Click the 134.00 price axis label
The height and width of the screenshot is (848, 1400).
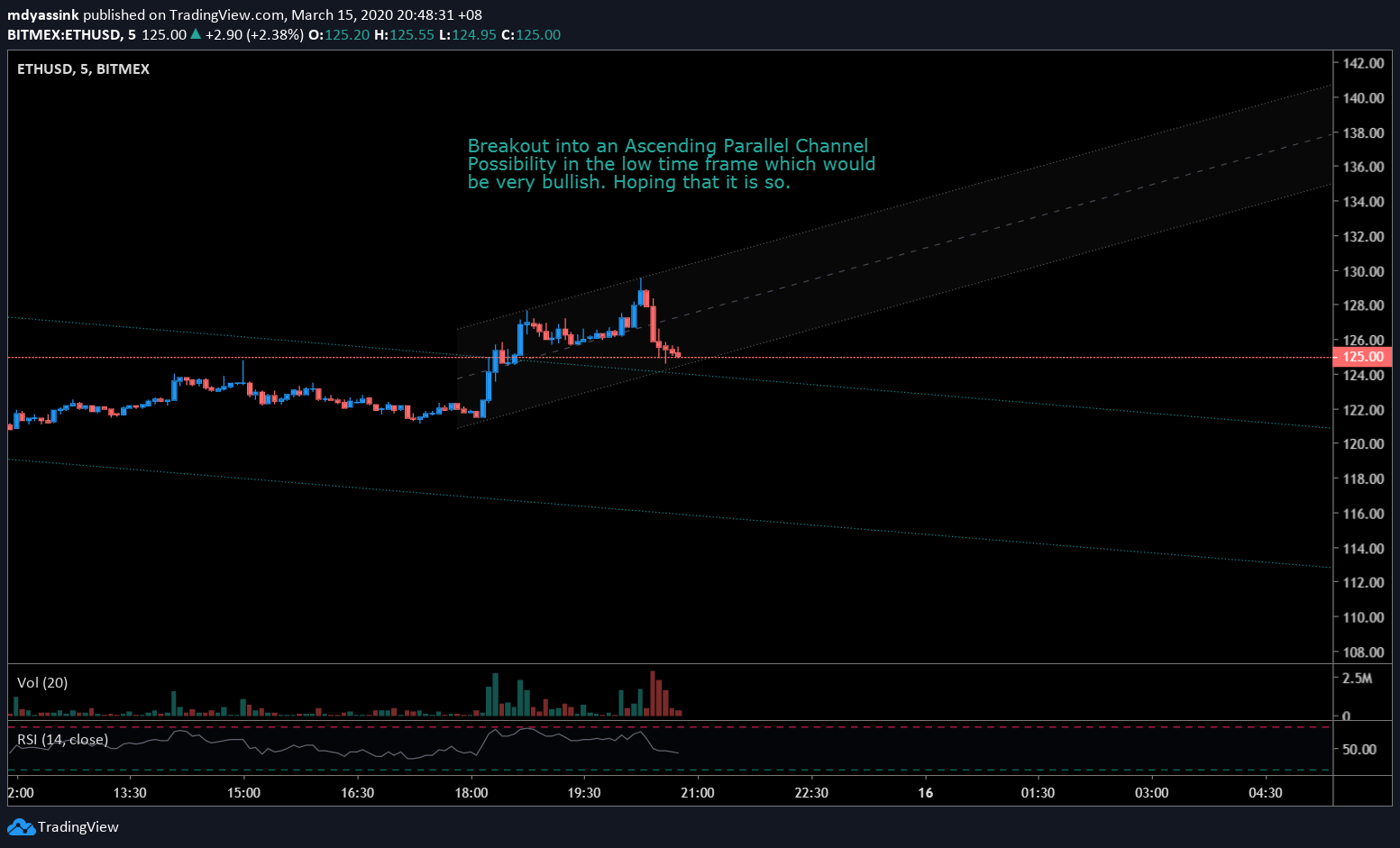(1363, 202)
